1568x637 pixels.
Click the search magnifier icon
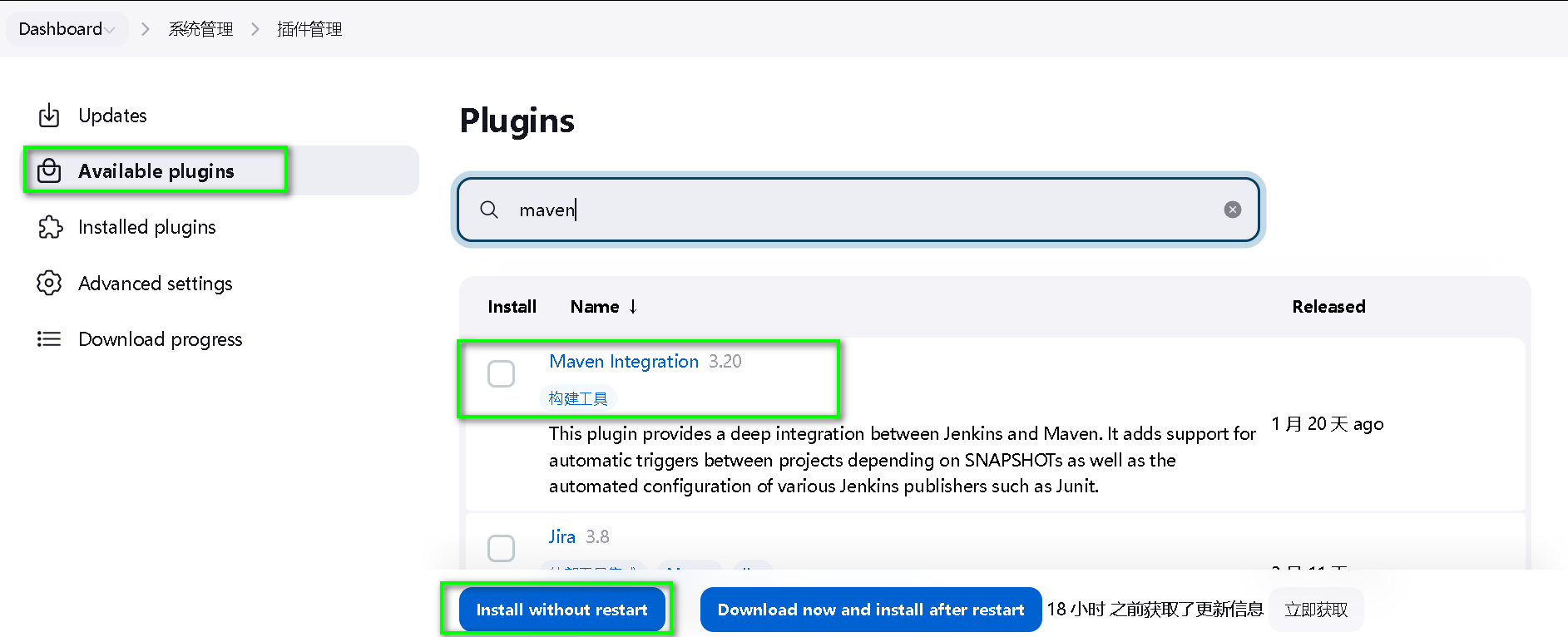489,210
